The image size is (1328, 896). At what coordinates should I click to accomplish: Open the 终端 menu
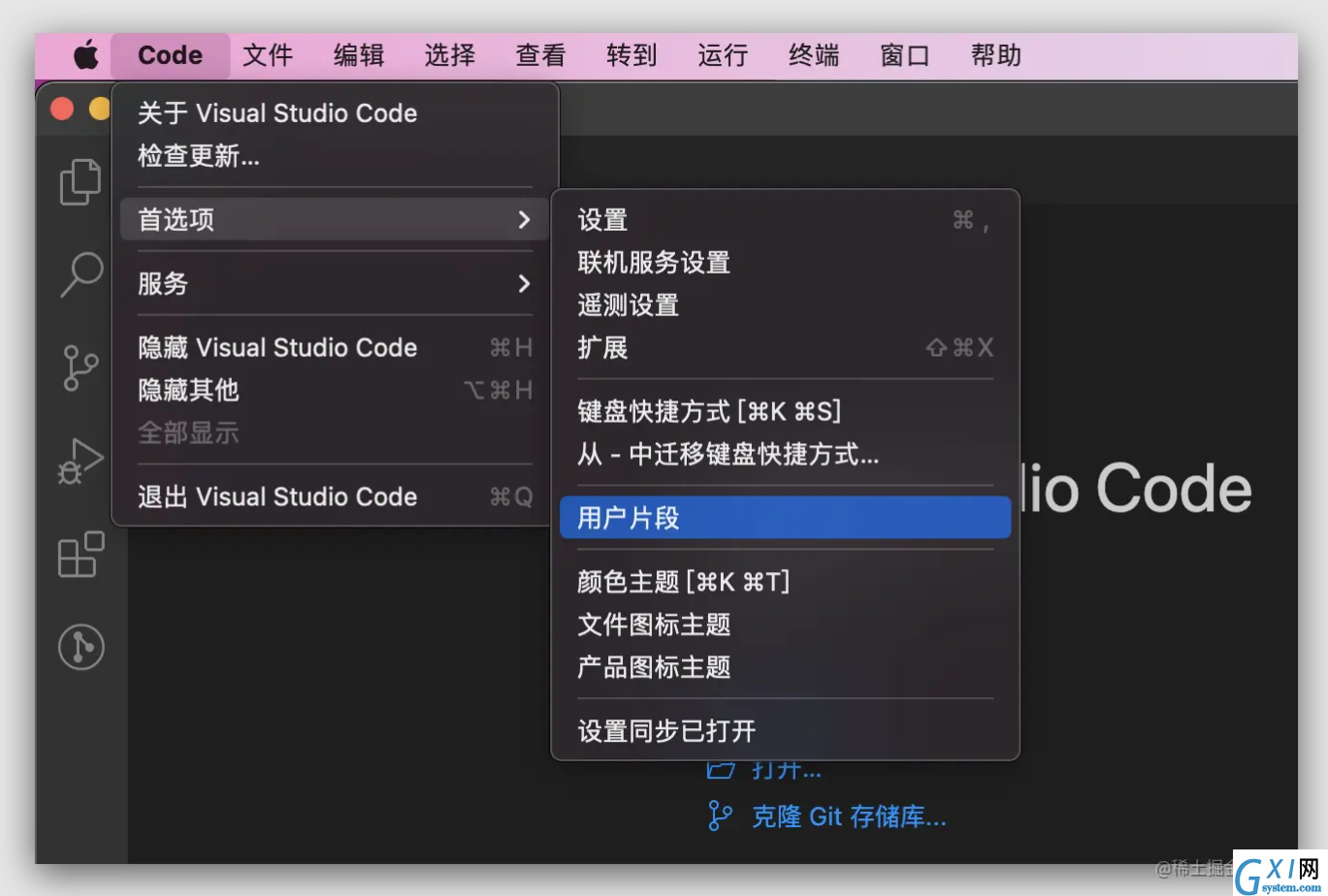[x=815, y=56]
